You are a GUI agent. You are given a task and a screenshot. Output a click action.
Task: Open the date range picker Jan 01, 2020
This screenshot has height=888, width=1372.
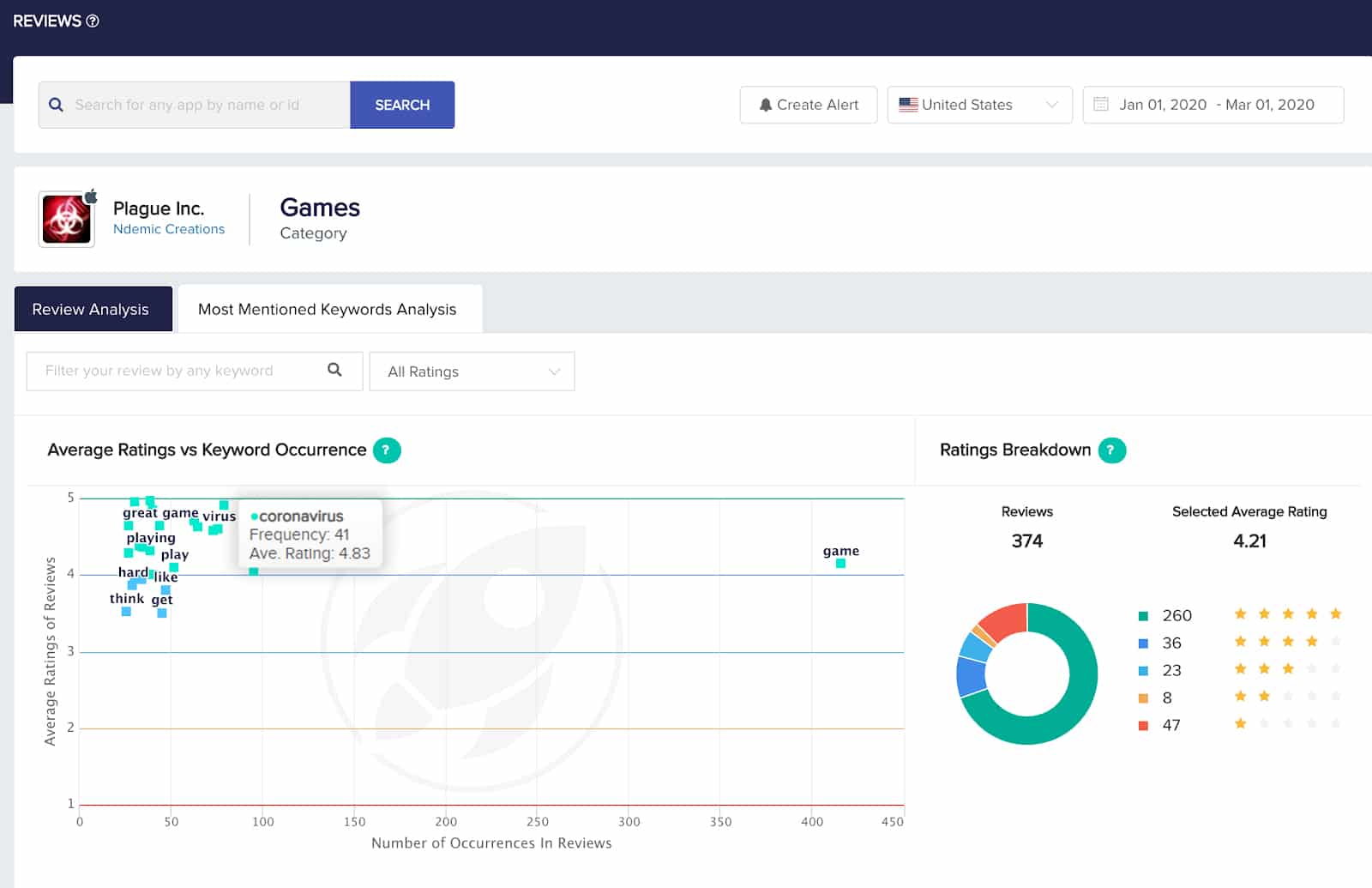click(x=1213, y=105)
